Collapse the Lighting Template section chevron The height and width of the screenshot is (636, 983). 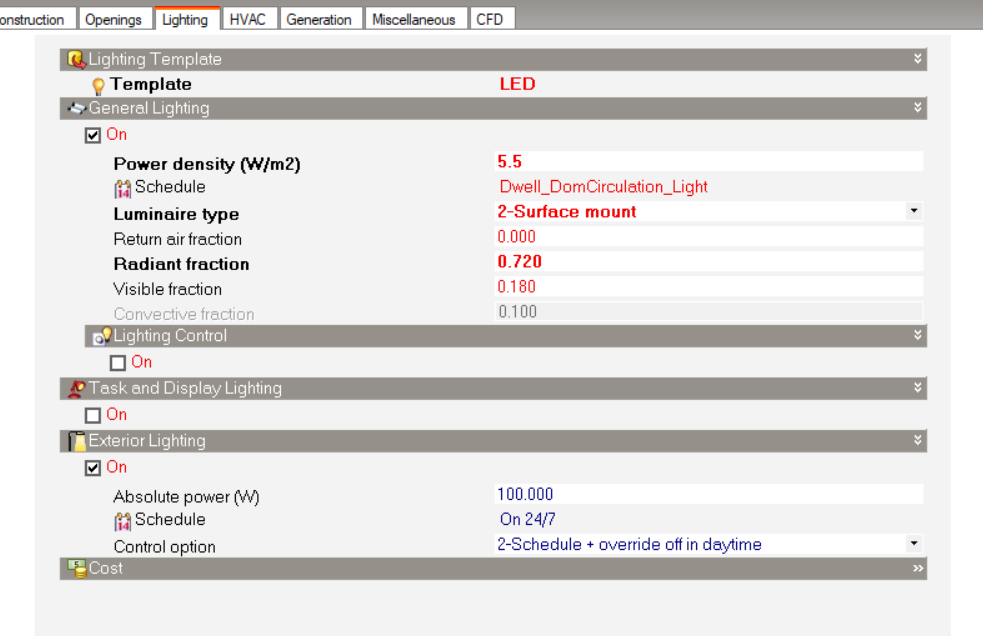[x=918, y=59]
